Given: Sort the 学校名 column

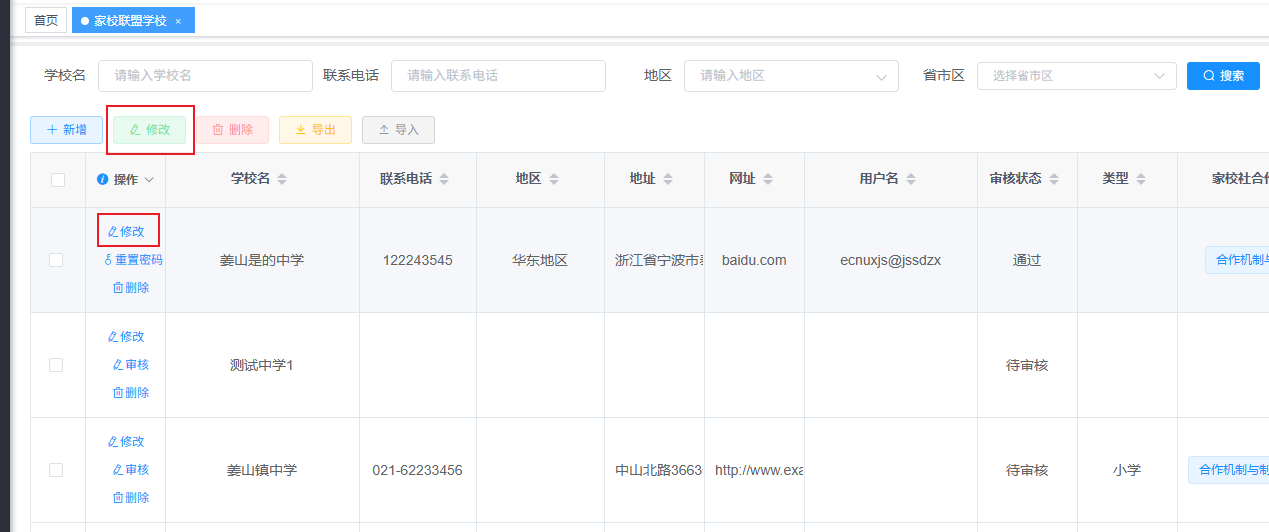Looking at the screenshot, I should pyautogui.click(x=282, y=179).
